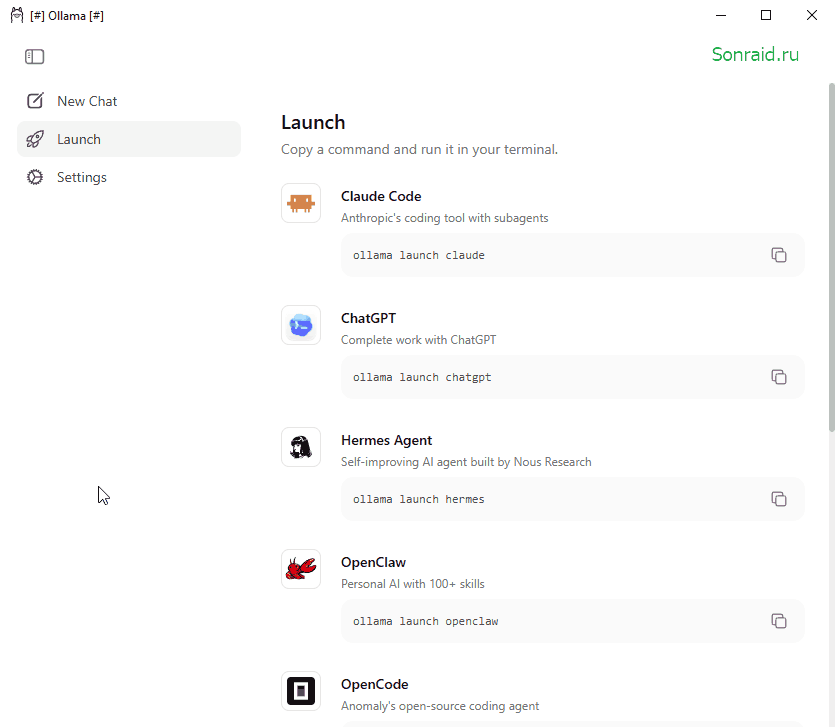836x728 pixels.
Task: Toggle the sidebar panel icon
Action: 35,57
